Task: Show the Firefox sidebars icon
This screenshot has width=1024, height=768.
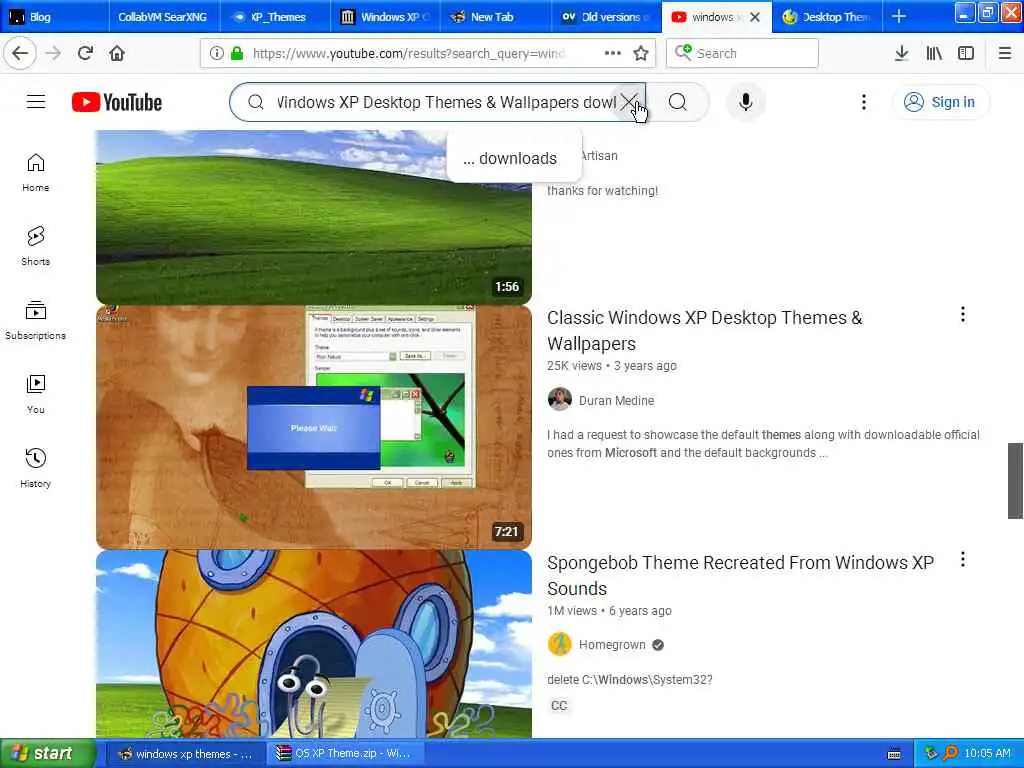Action: click(966, 53)
